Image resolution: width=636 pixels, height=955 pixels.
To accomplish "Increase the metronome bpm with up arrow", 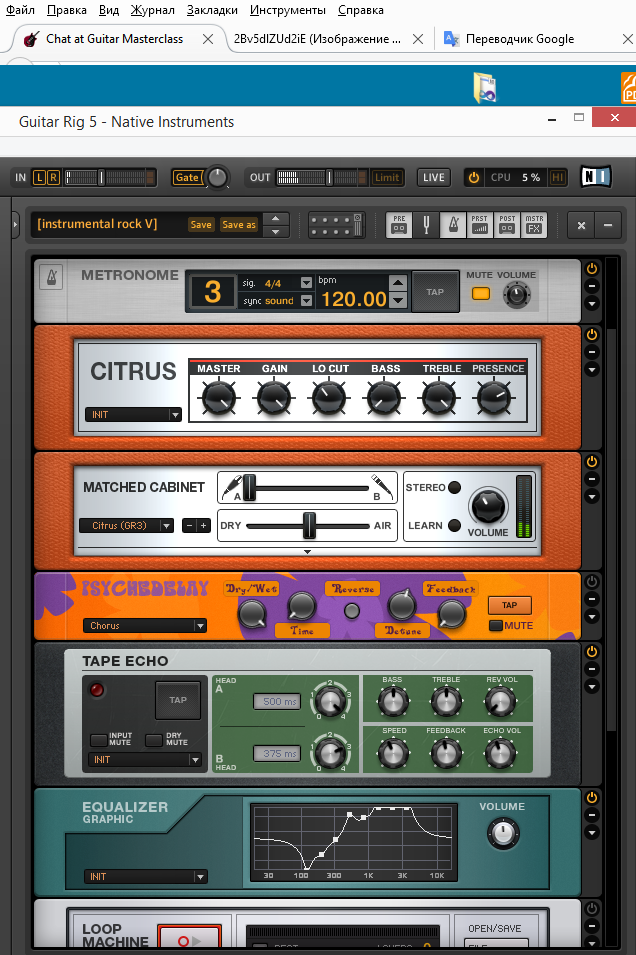I will (398, 282).
